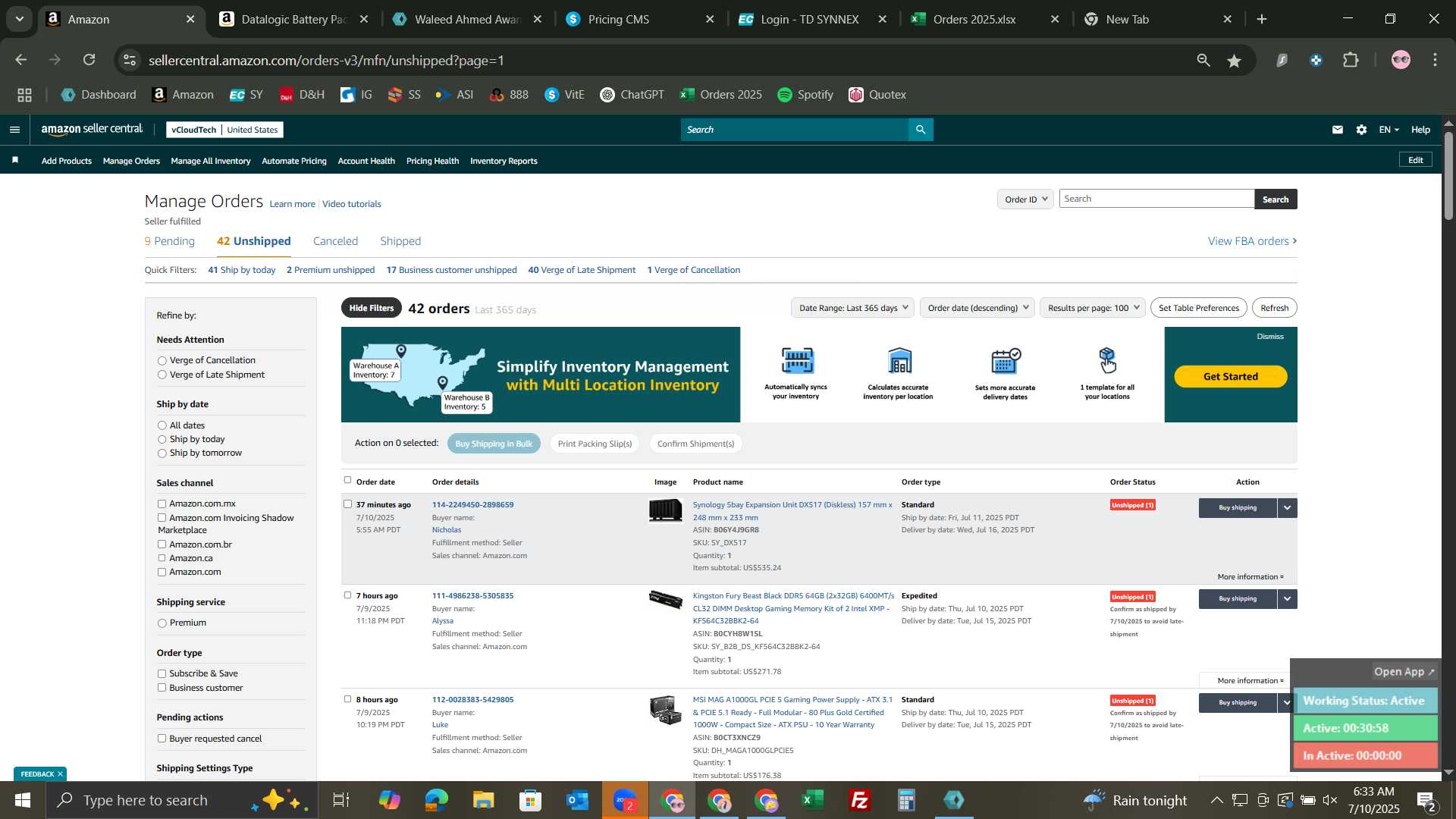This screenshot has width=1456, height=819.
Task: Click the order search input field
Action: (x=1156, y=199)
